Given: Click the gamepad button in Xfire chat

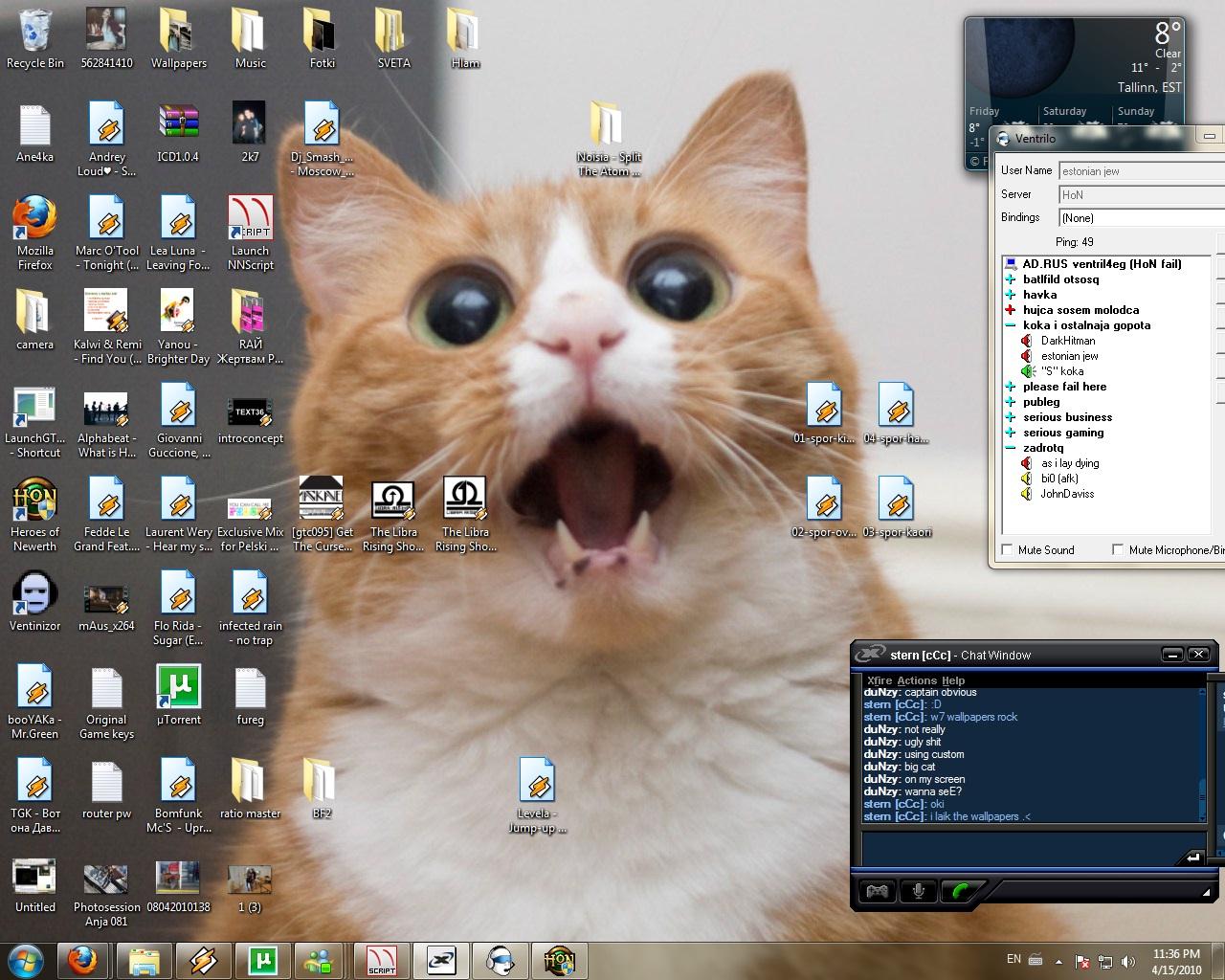Looking at the screenshot, I should (877, 892).
